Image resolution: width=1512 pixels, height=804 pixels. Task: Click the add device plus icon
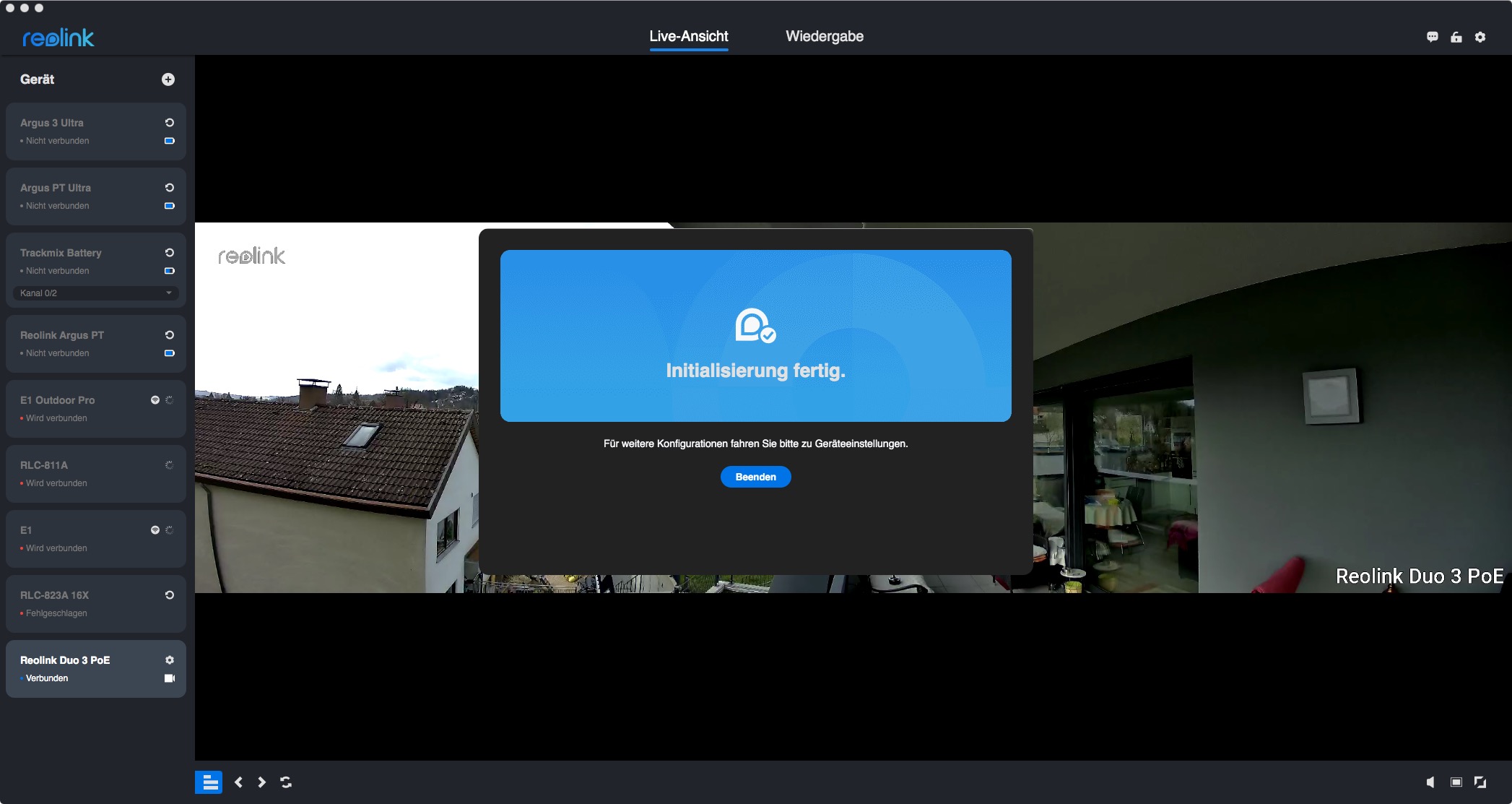168,79
